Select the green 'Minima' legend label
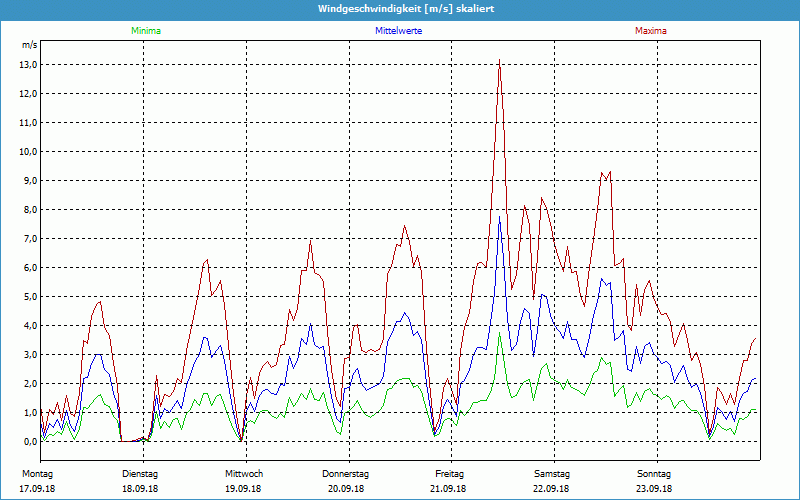The width and height of the screenshot is (800, 500). [x=146, y=31]
